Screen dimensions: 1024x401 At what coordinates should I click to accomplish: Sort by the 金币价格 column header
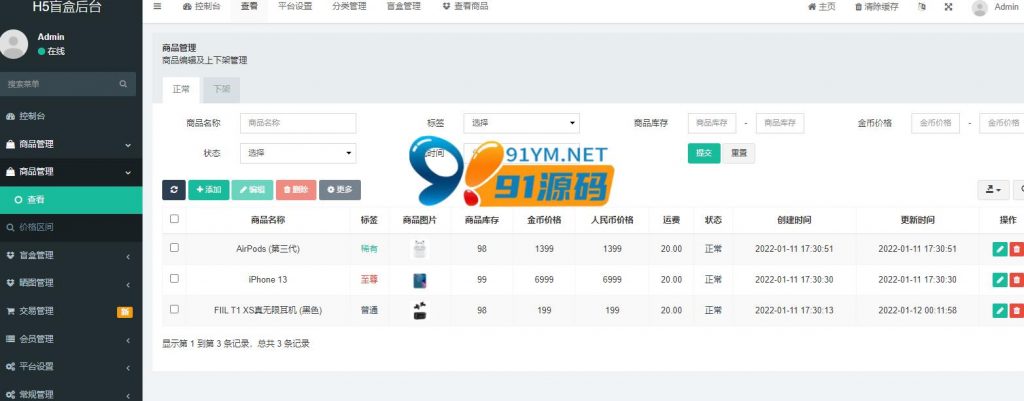[544, 220]
